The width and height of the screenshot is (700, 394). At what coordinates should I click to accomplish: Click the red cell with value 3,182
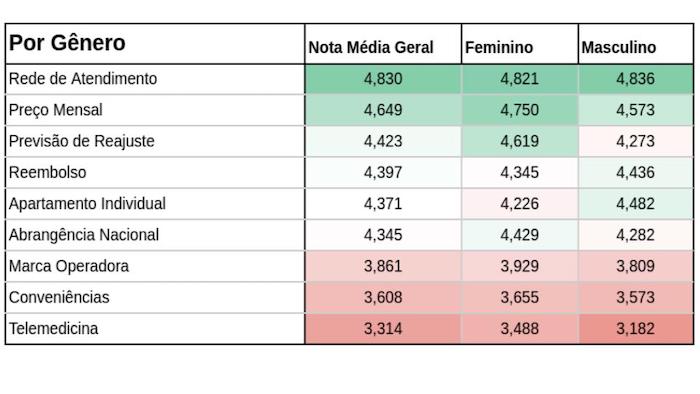[x=636, y=329]
